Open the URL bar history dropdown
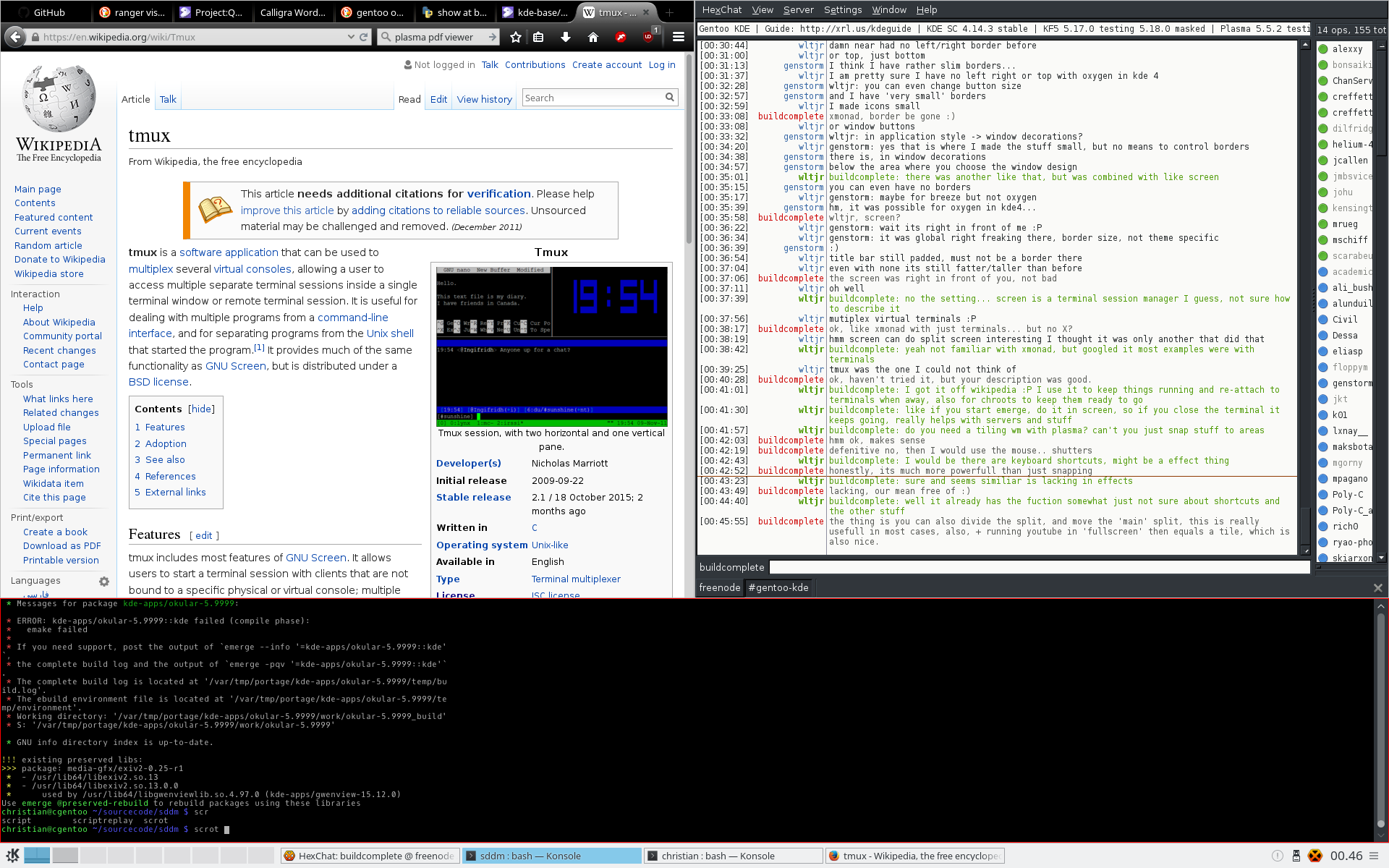The image size is (1389, 868). 351,37
